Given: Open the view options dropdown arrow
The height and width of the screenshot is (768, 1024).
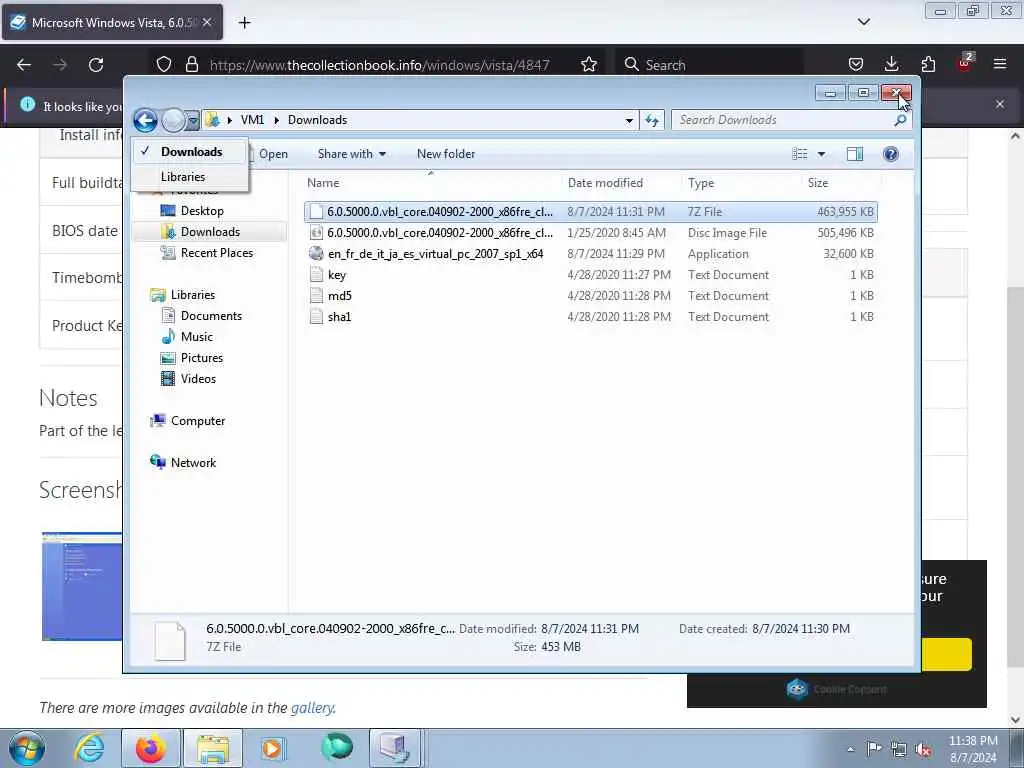Looking at the screenshot, I should click(x=822, y=154).
